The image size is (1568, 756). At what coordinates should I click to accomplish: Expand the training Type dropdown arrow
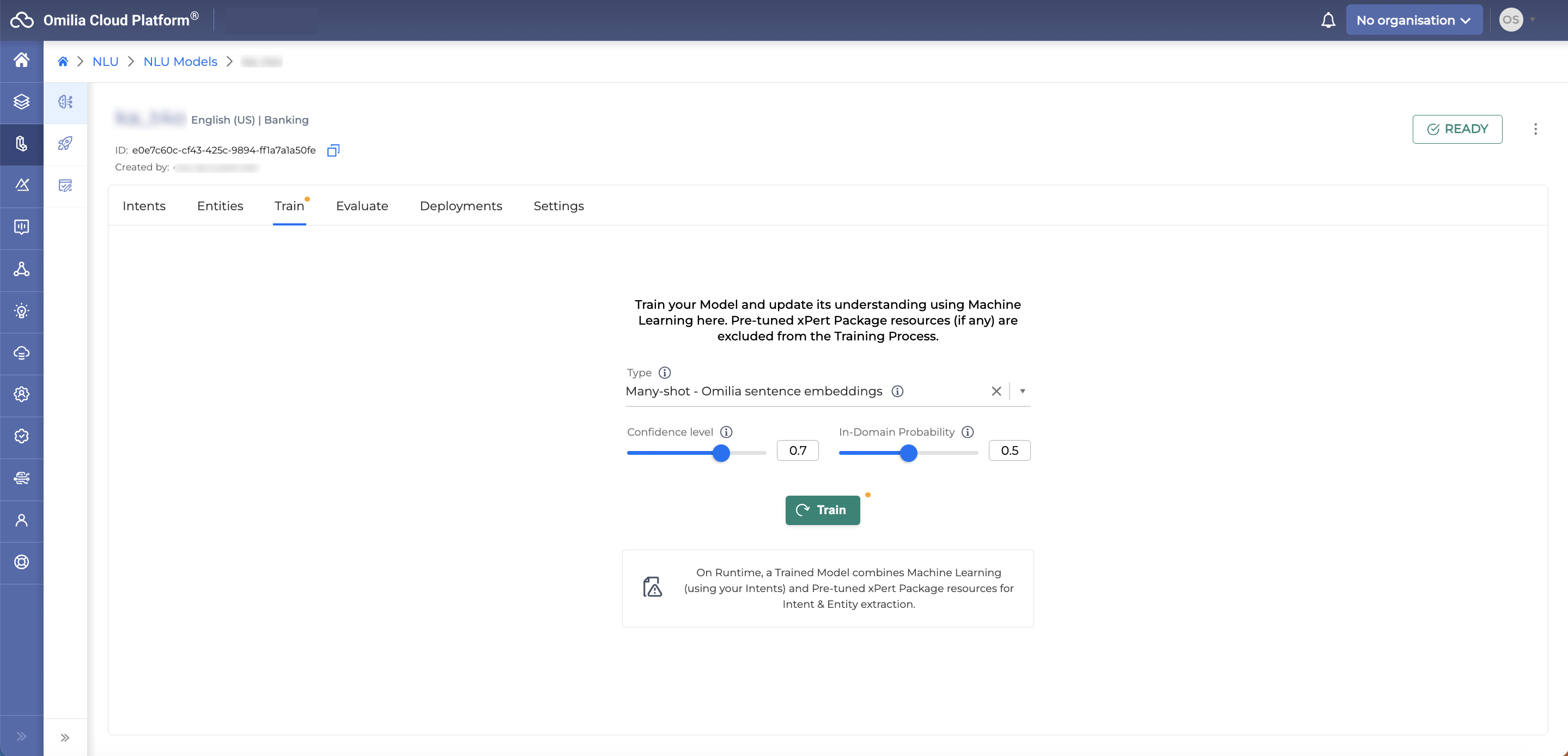click(1023, 392)
